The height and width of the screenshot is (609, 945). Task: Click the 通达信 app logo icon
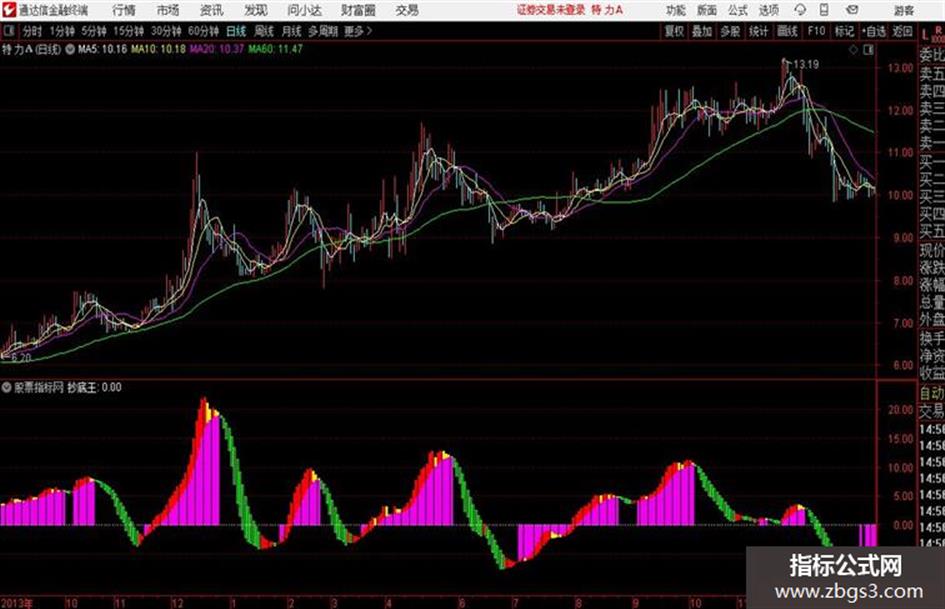pyautogui.click(x=8, y=10)
